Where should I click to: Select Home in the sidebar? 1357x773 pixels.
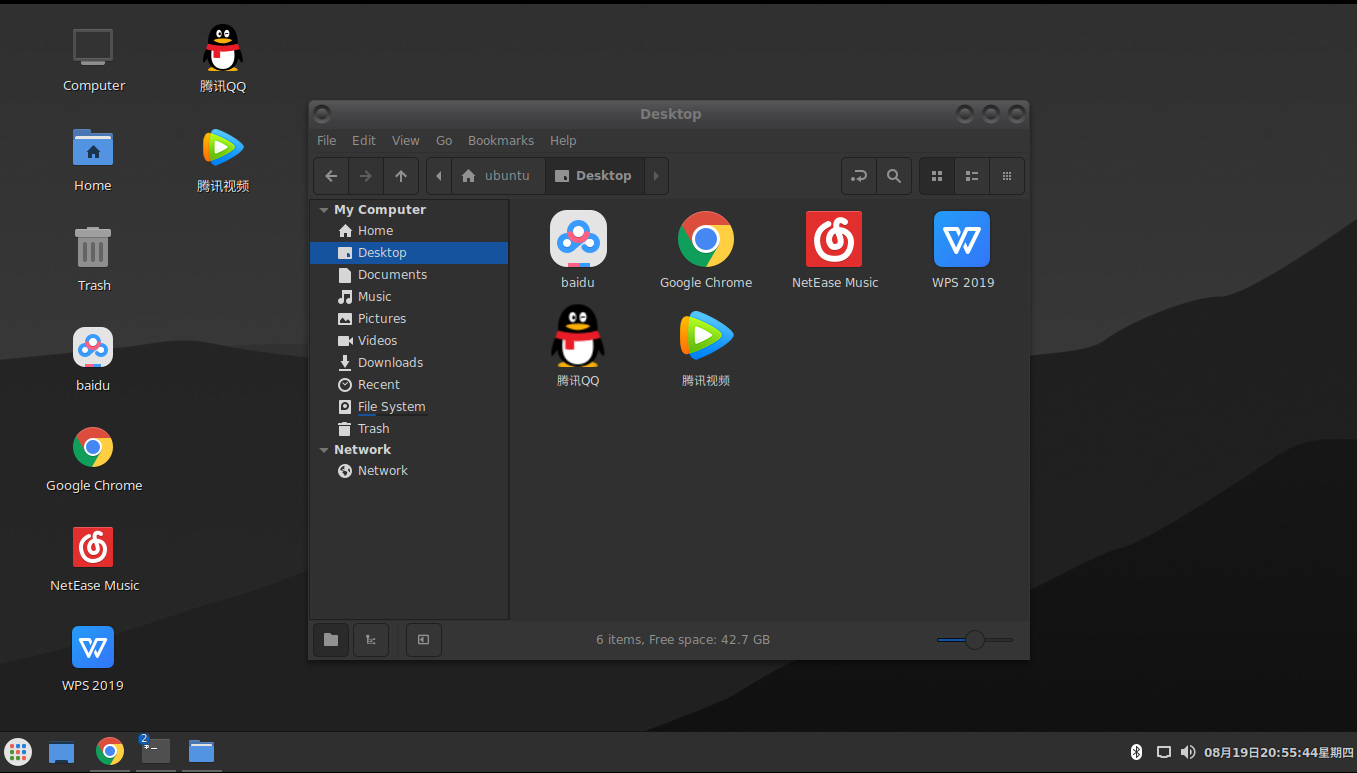point(409,231)
